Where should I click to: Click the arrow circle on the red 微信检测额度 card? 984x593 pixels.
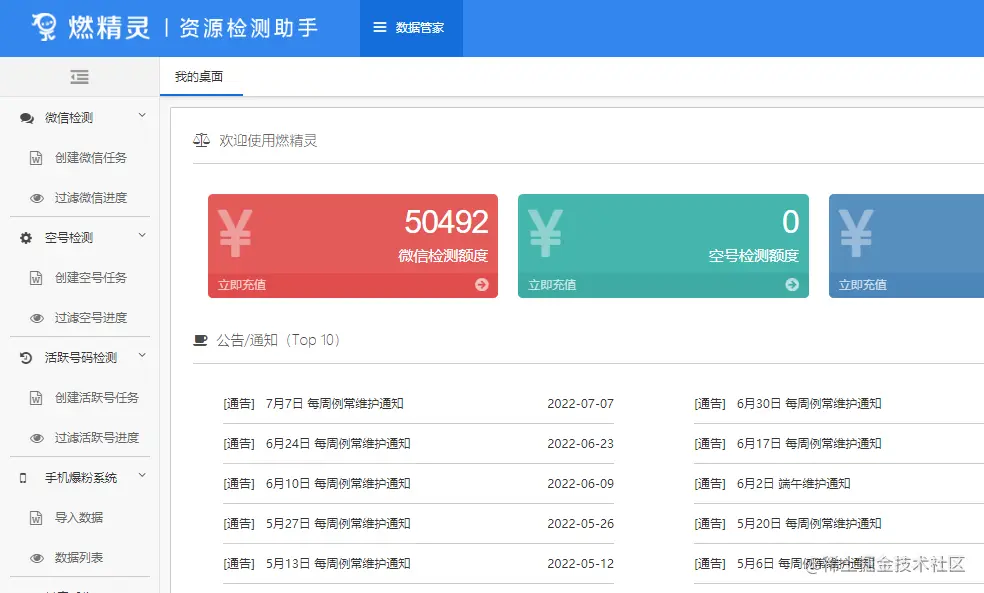point(482,285)
